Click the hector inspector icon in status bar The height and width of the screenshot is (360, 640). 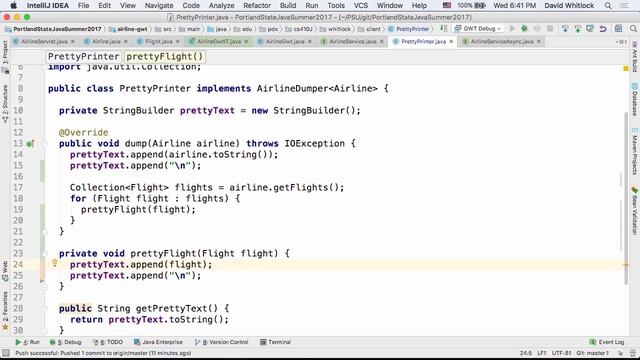633,353
